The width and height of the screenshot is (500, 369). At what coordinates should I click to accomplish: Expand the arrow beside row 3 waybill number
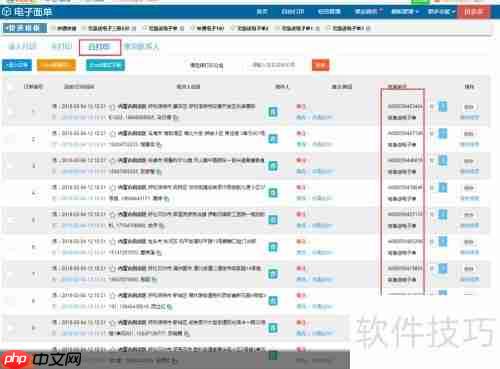point(431,161)
